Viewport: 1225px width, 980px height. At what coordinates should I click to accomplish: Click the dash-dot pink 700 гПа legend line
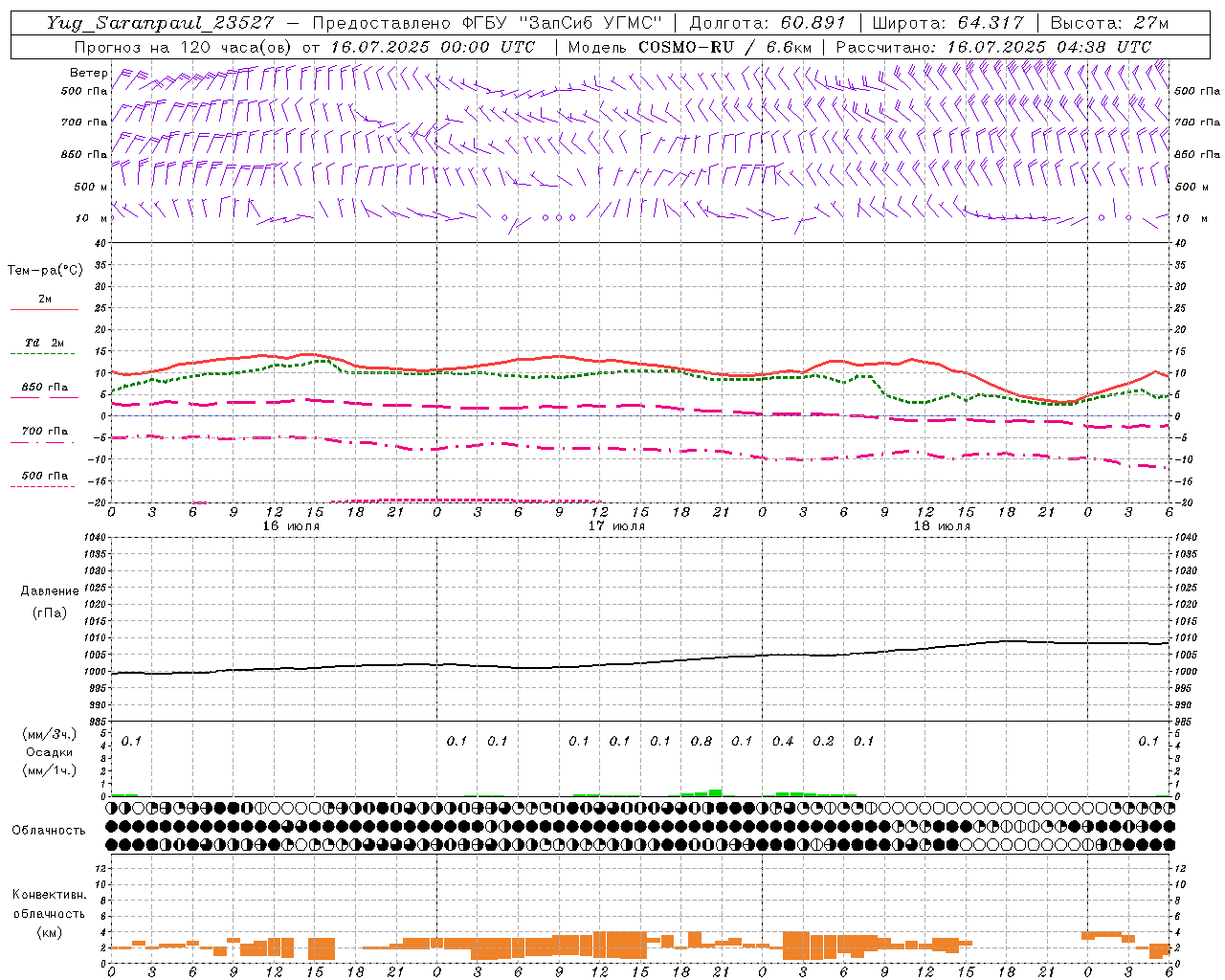pos(42,442)
